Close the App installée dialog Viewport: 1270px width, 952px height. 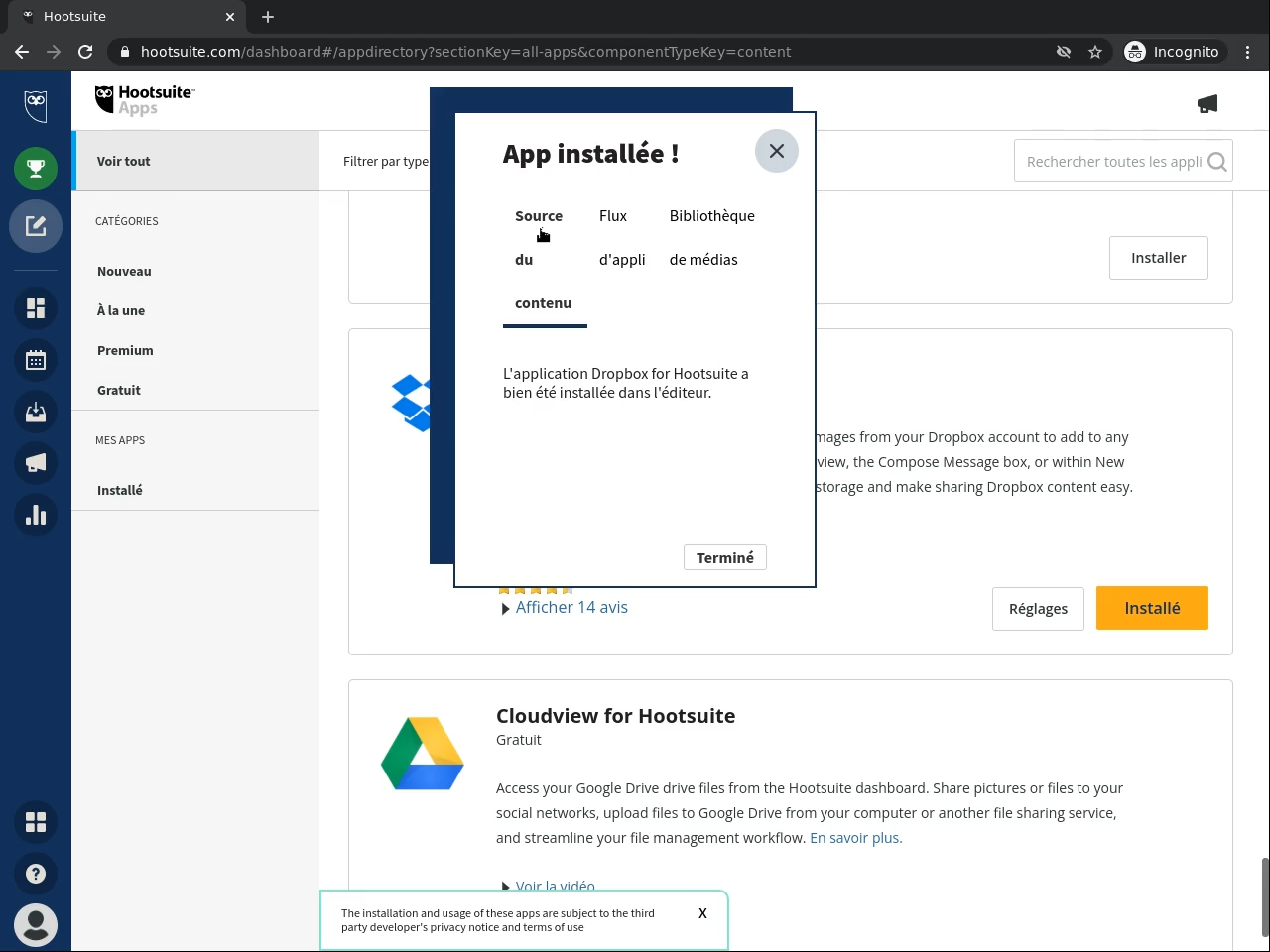tap(776, 151)
